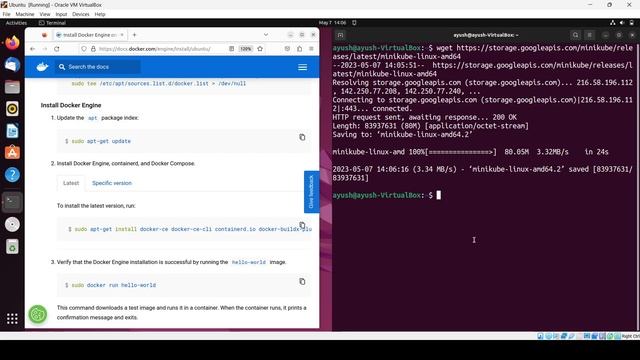Open the optical disc icon in the dock

click(x=12, y=224)
